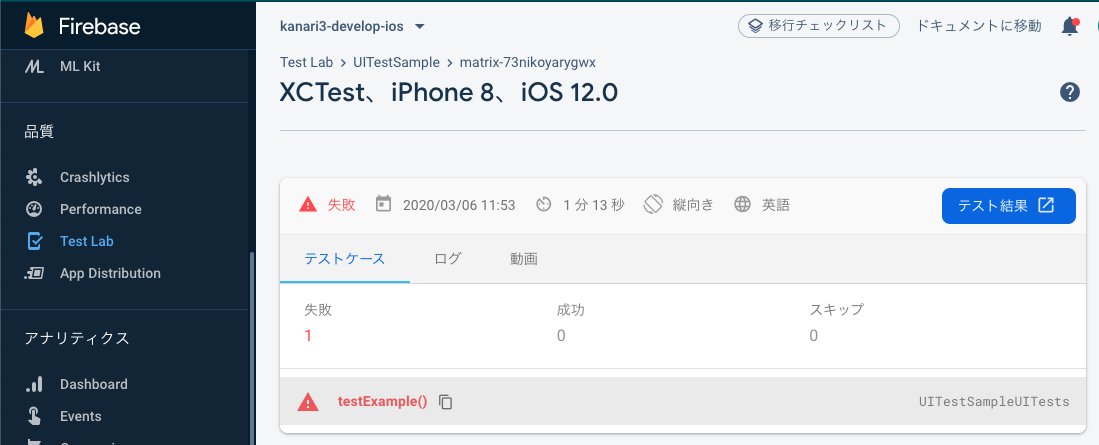Click the アナリティクス section heading
The height and width of the screenshot is (445, 1099).
77,338
